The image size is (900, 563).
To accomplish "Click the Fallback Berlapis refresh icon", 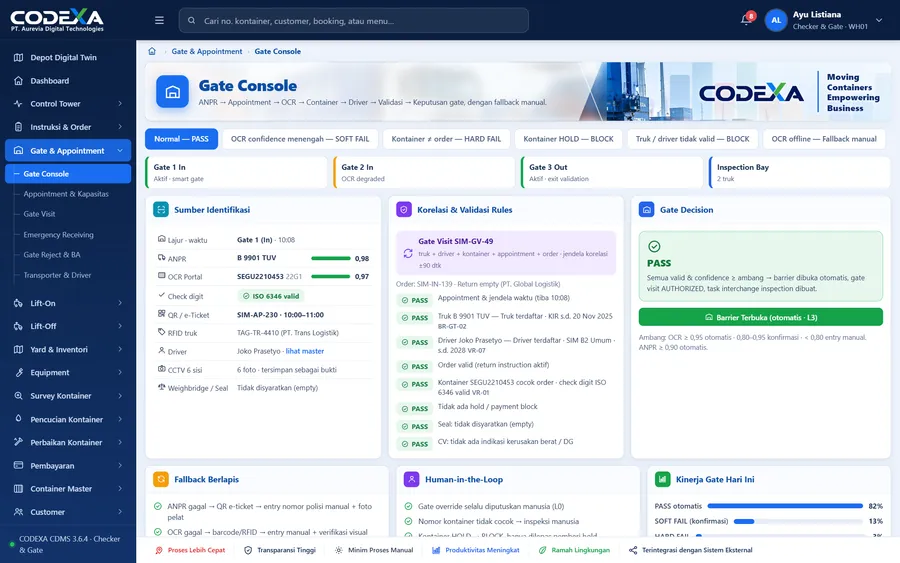I will 161,479.
